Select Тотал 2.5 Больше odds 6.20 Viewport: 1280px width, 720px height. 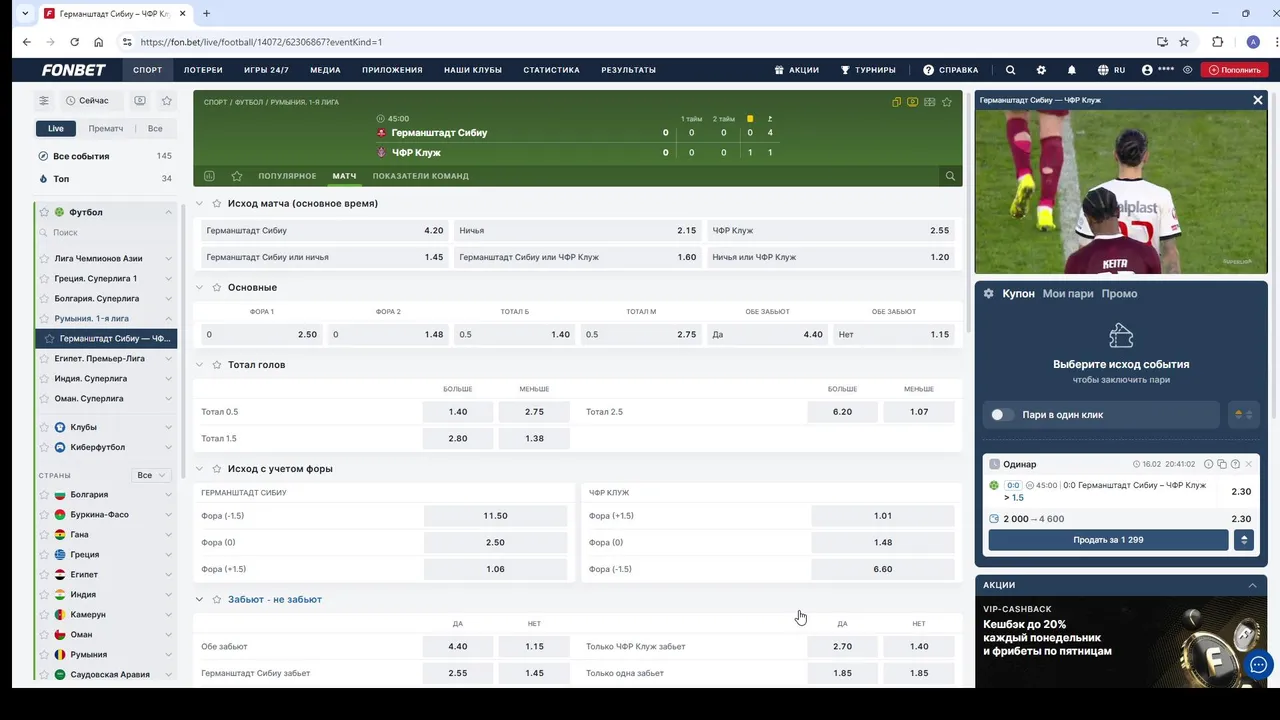click(x=842, y=412)
